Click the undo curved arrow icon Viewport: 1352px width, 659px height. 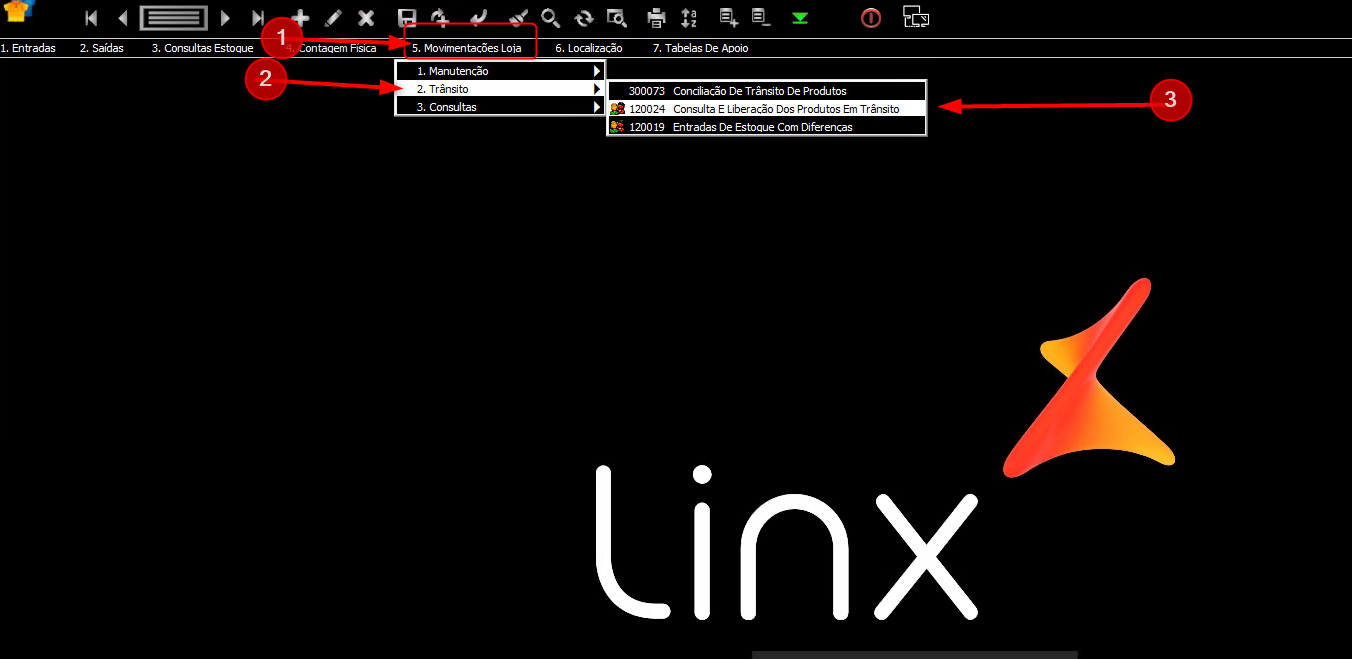478,18
